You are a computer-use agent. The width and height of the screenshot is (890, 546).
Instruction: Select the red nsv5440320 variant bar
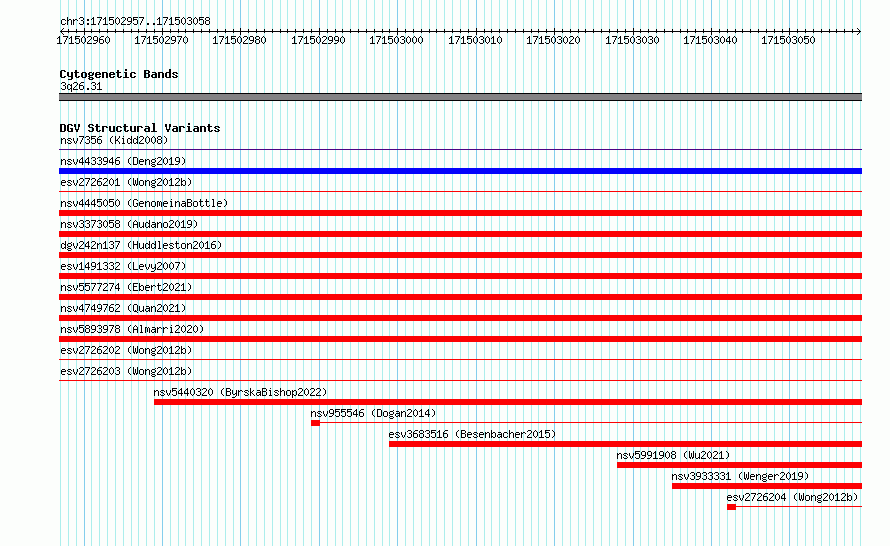click(x=508, y=402)
